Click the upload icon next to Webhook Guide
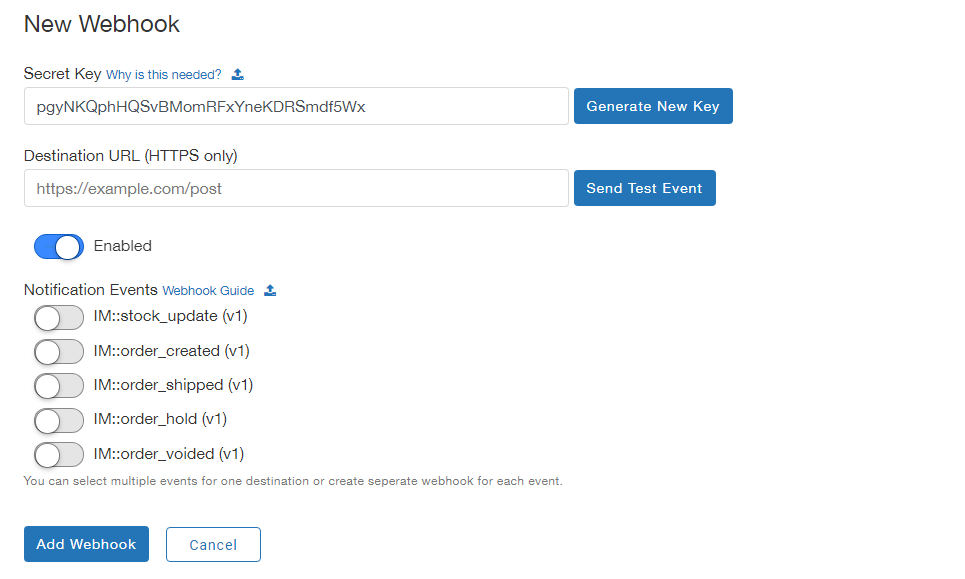 [x=268, y=290]
